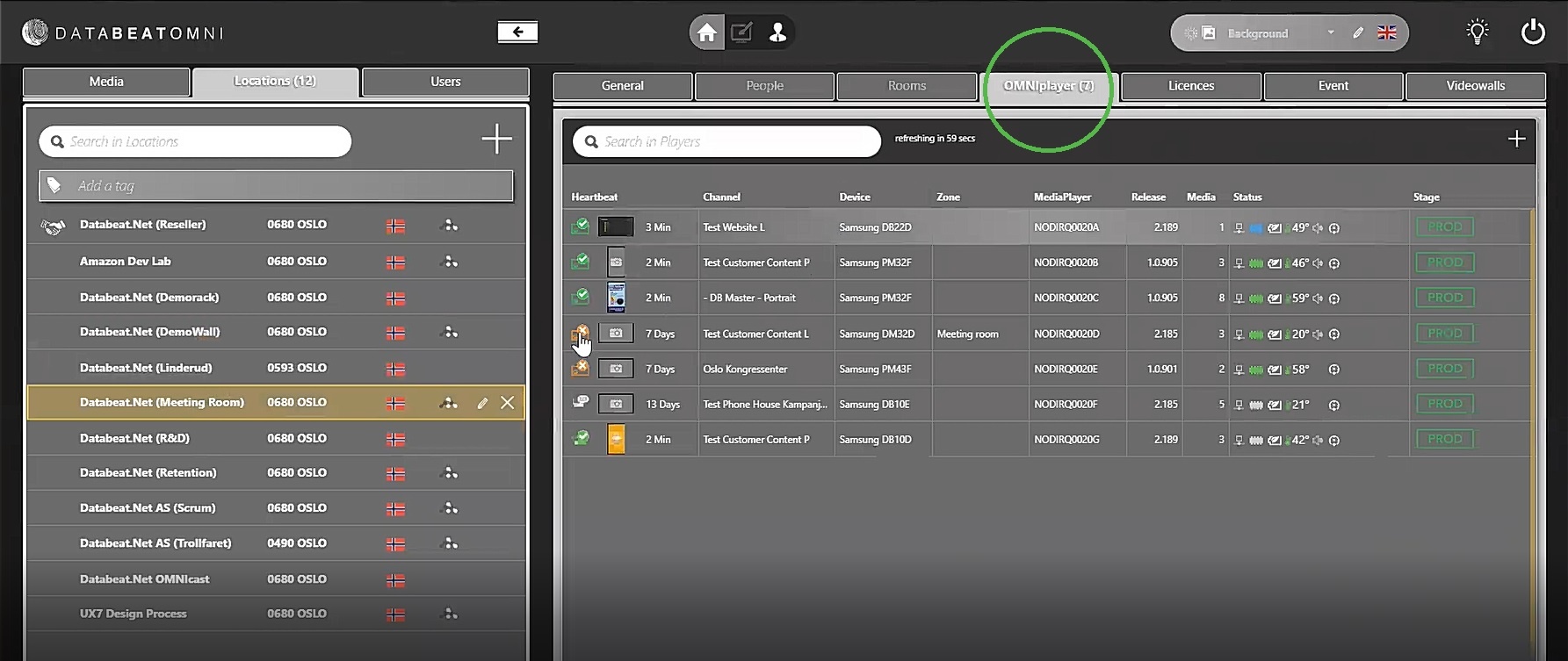Click heartbeat status icon for NODIRQ0020A

point(581,226)
